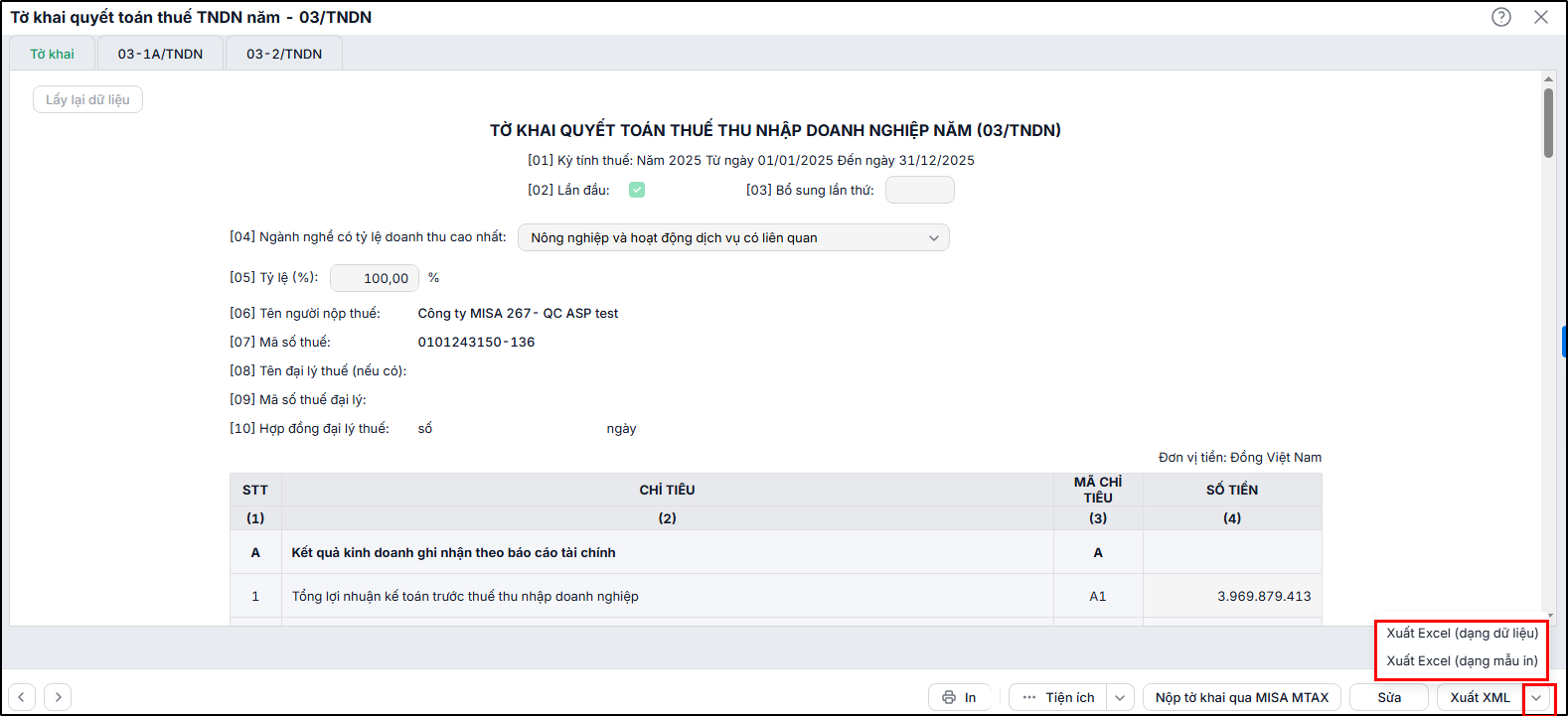This screenshot has width=1568, height=716.
Task: Switch to the 03-1A/TNDN tab
Action: (160, 54)
